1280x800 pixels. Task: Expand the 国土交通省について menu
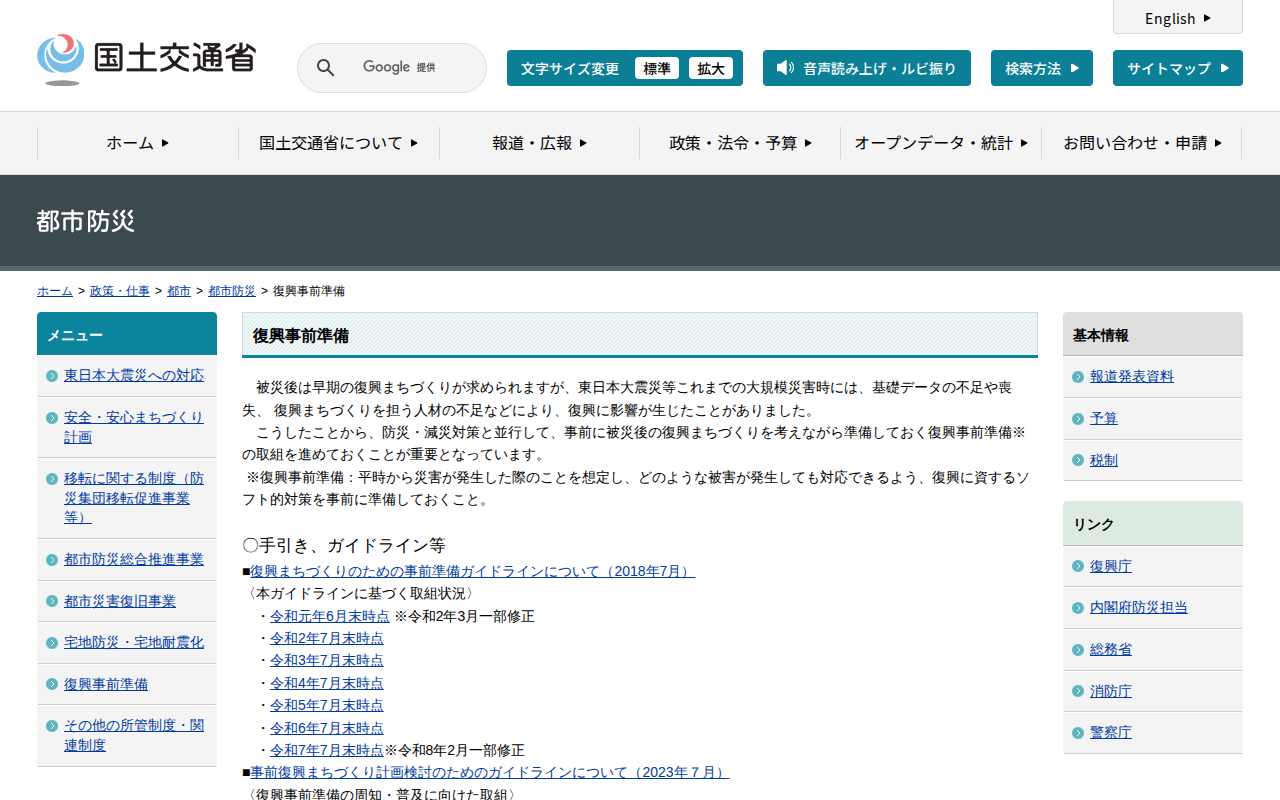tap(339, 143)
